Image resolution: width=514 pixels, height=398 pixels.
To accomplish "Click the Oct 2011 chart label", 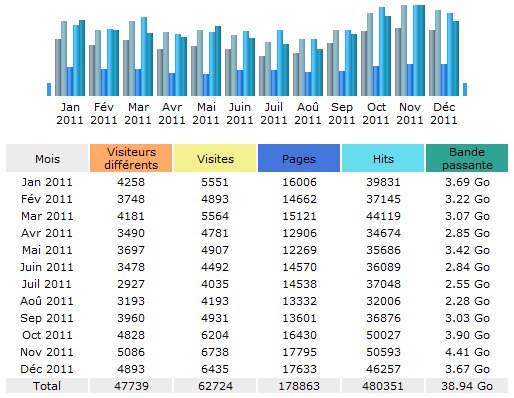I will click(376, 113).
